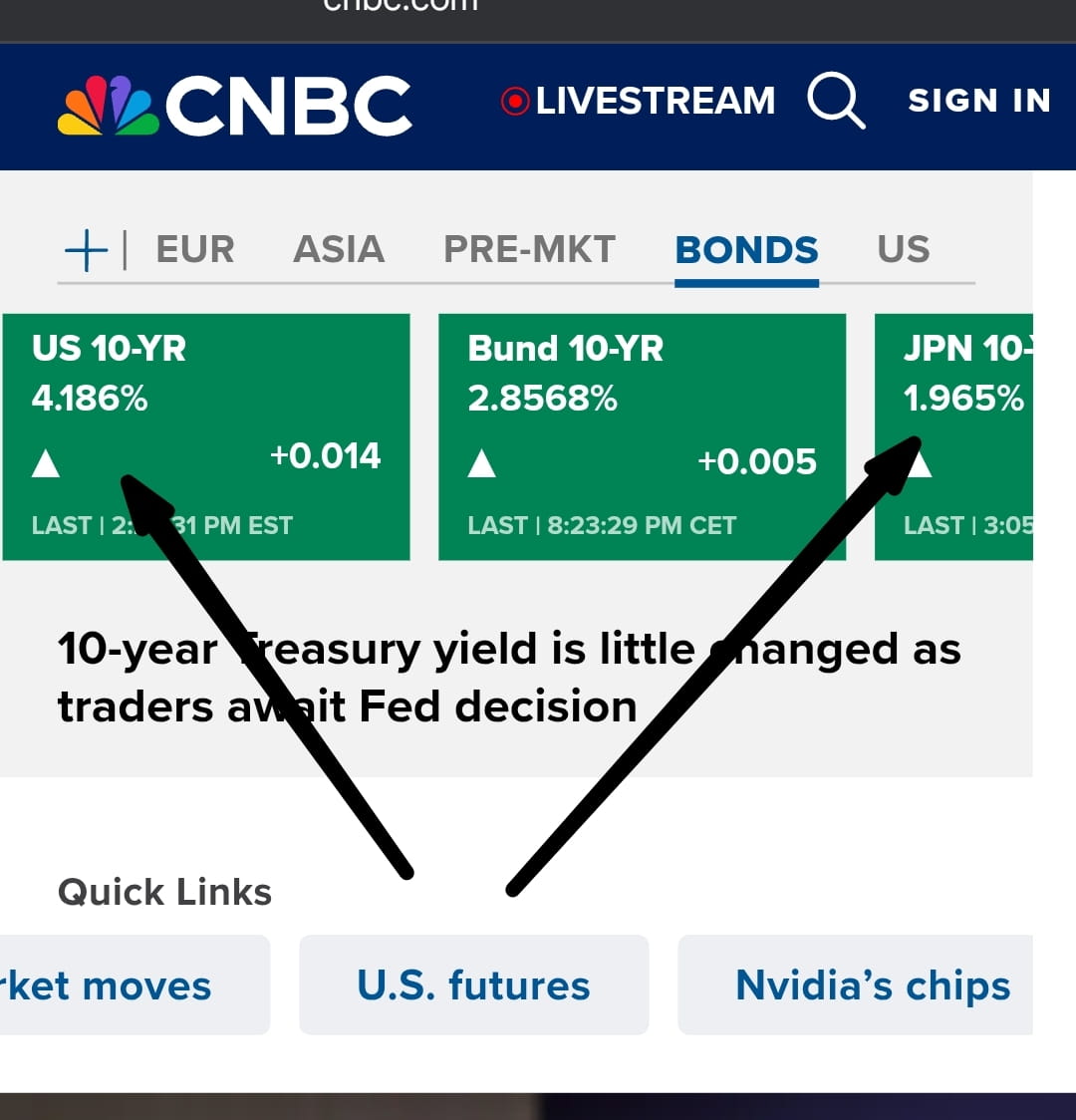The image size is (1076, 1120).
Task: Switch to the ASIA markets tab
Action: [x=339, y=249]
